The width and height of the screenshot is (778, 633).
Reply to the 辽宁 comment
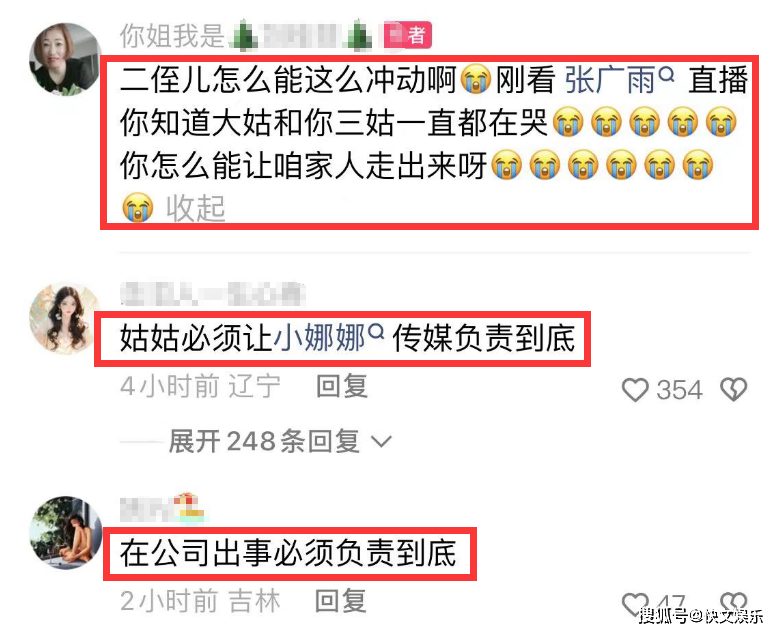pos(342,386)
